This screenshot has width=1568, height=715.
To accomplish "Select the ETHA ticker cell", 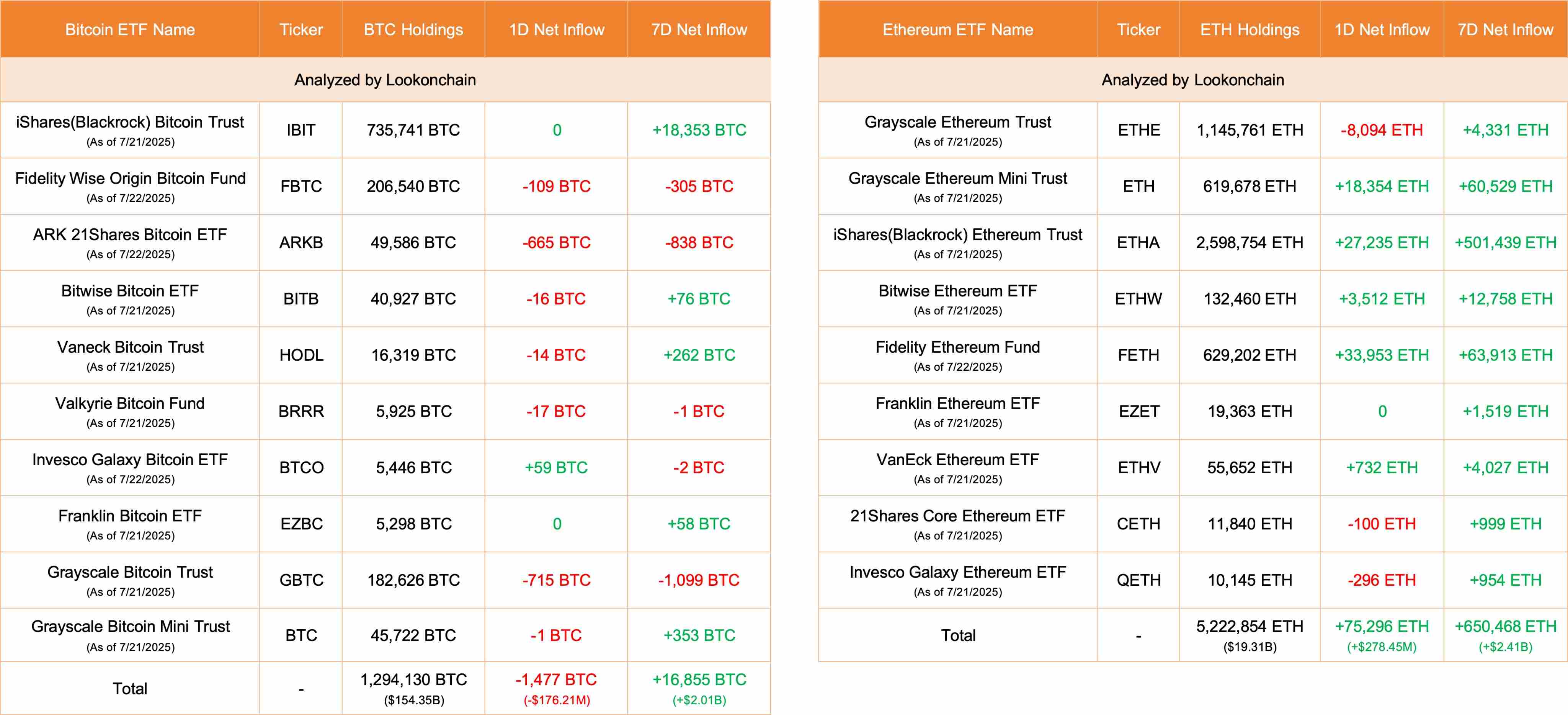I will coord(1138,243).
